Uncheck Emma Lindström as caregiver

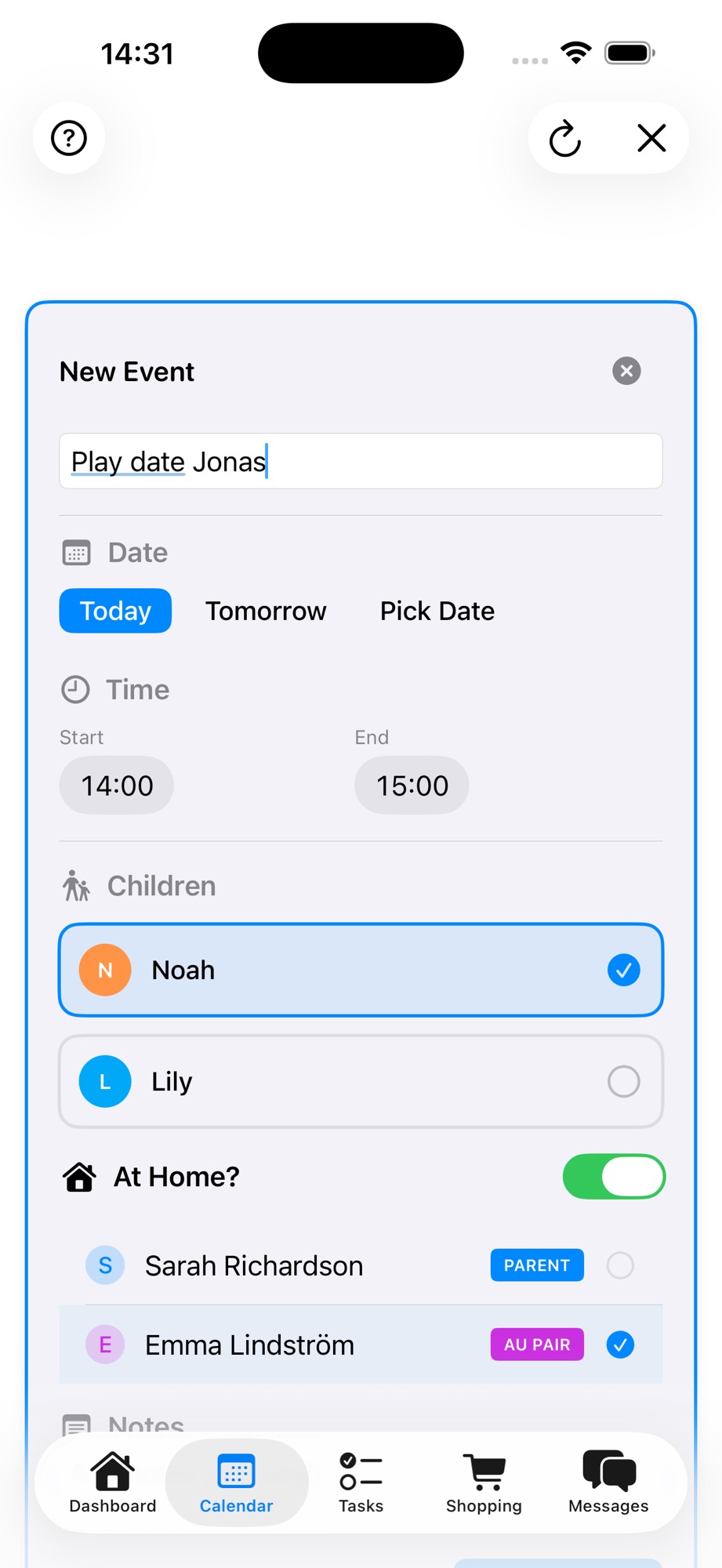[x=620, y=1345]
